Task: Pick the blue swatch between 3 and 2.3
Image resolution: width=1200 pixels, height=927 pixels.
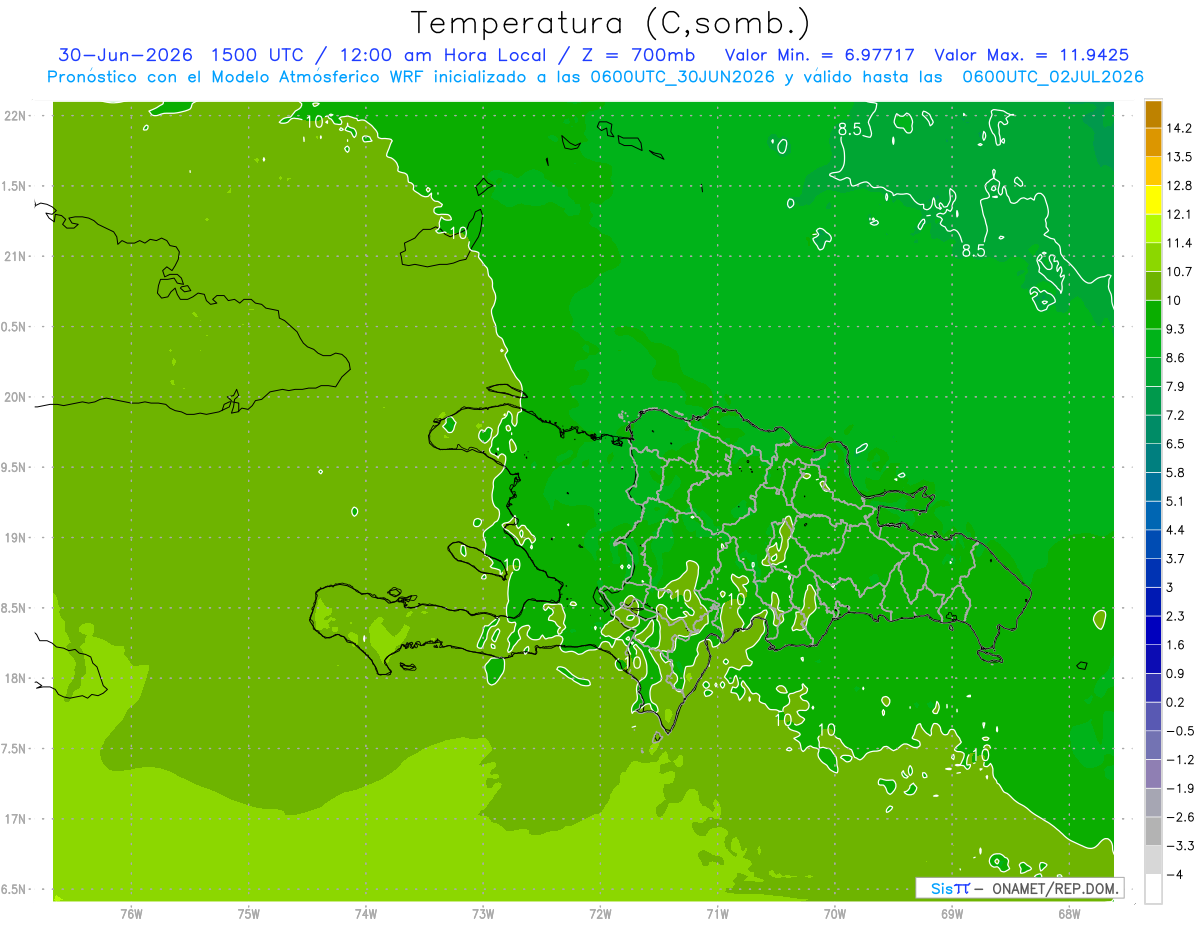Action: click(1153, 601)
